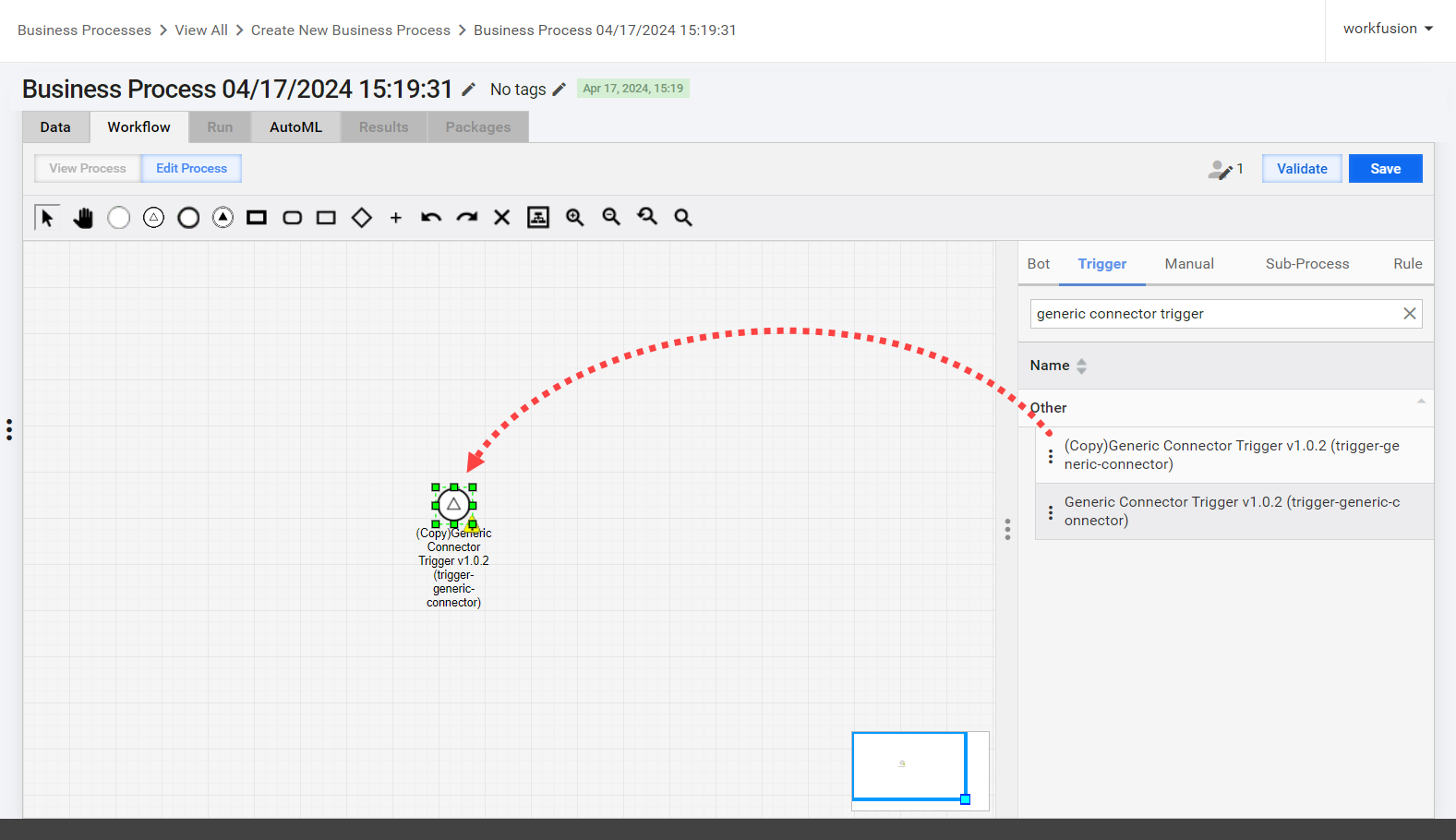Pick the thin-bordered rectangle shape

click(x=326, y=218)
